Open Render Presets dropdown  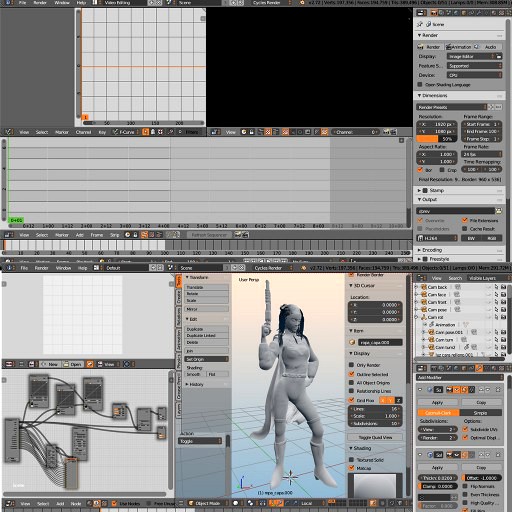click(x=451, y=107)
